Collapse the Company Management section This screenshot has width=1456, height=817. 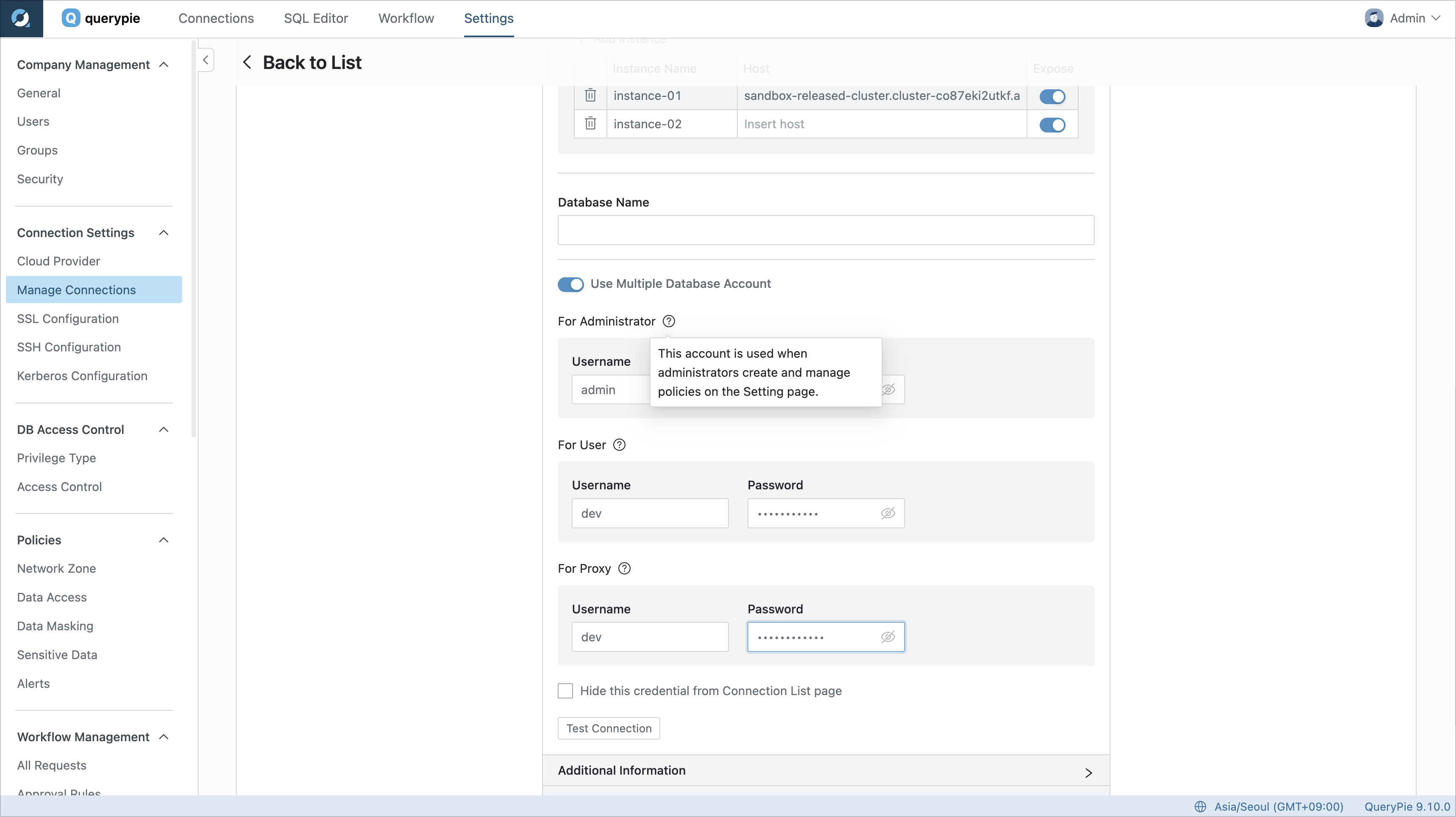(x=164, y=64)
